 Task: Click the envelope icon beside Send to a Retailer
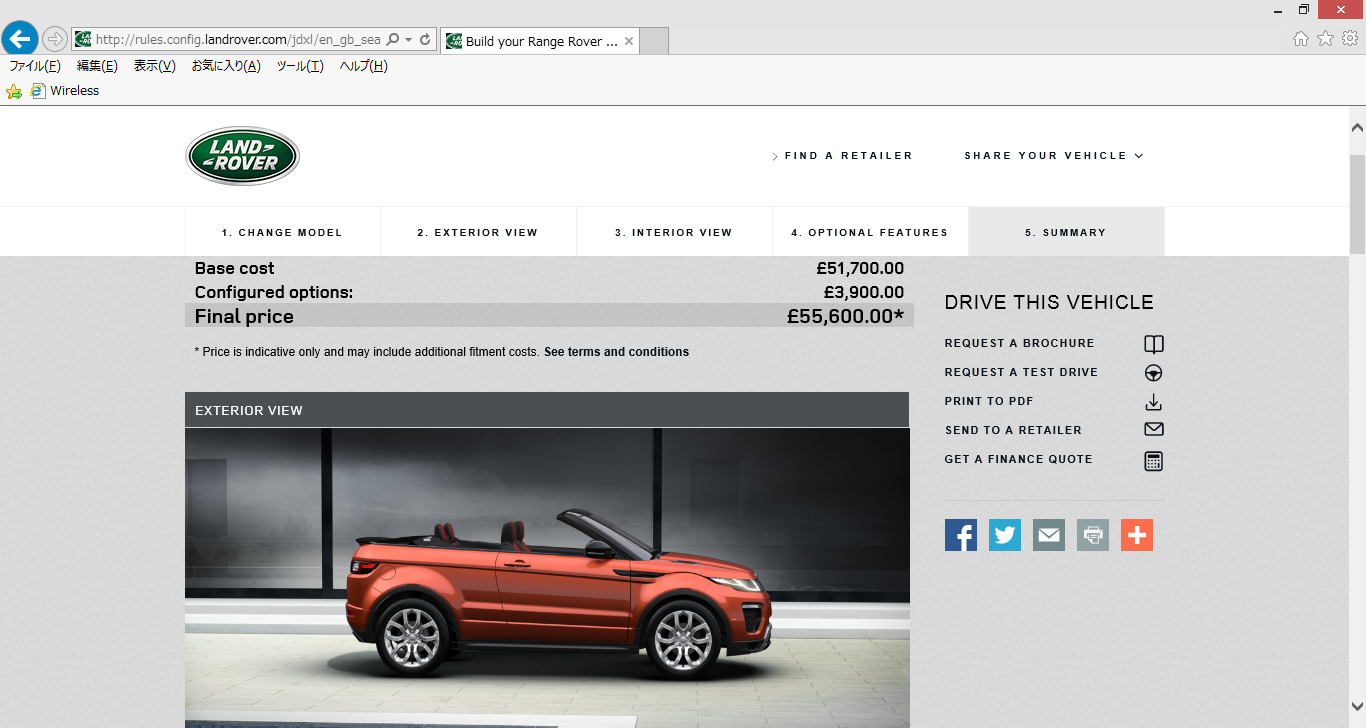[1153, 430]
